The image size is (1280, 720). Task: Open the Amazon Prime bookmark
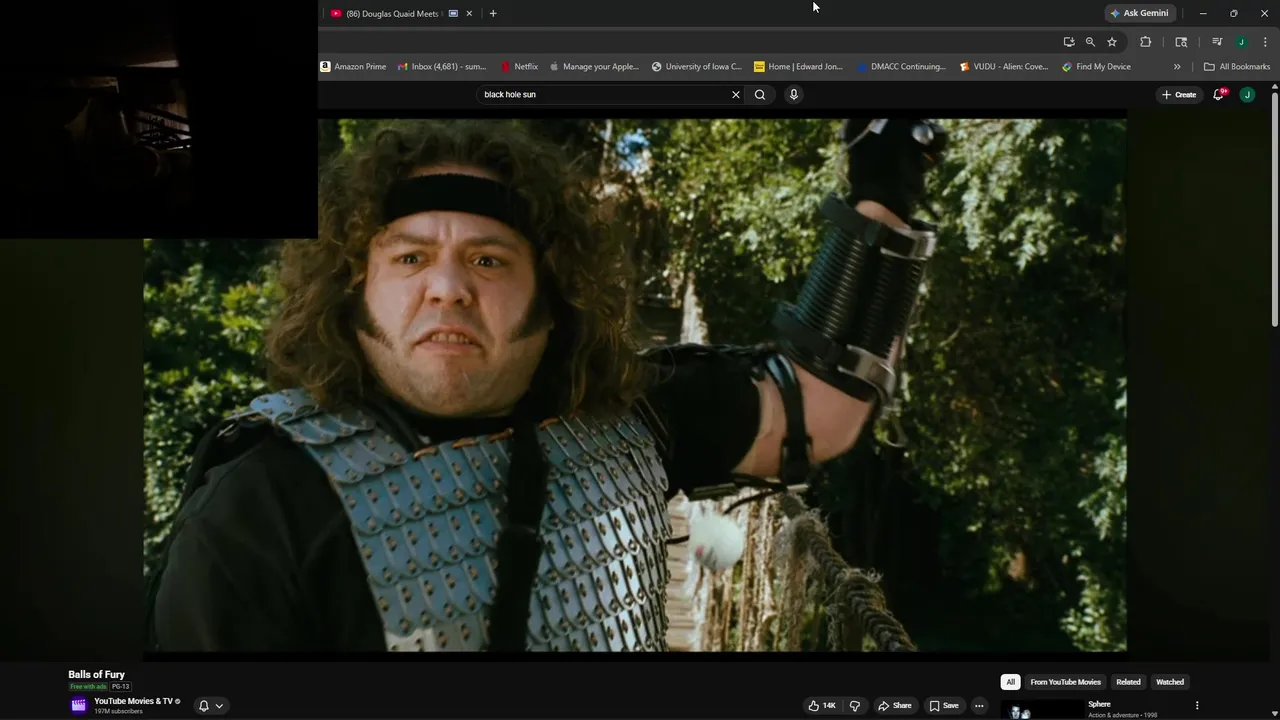click(353, 67)
